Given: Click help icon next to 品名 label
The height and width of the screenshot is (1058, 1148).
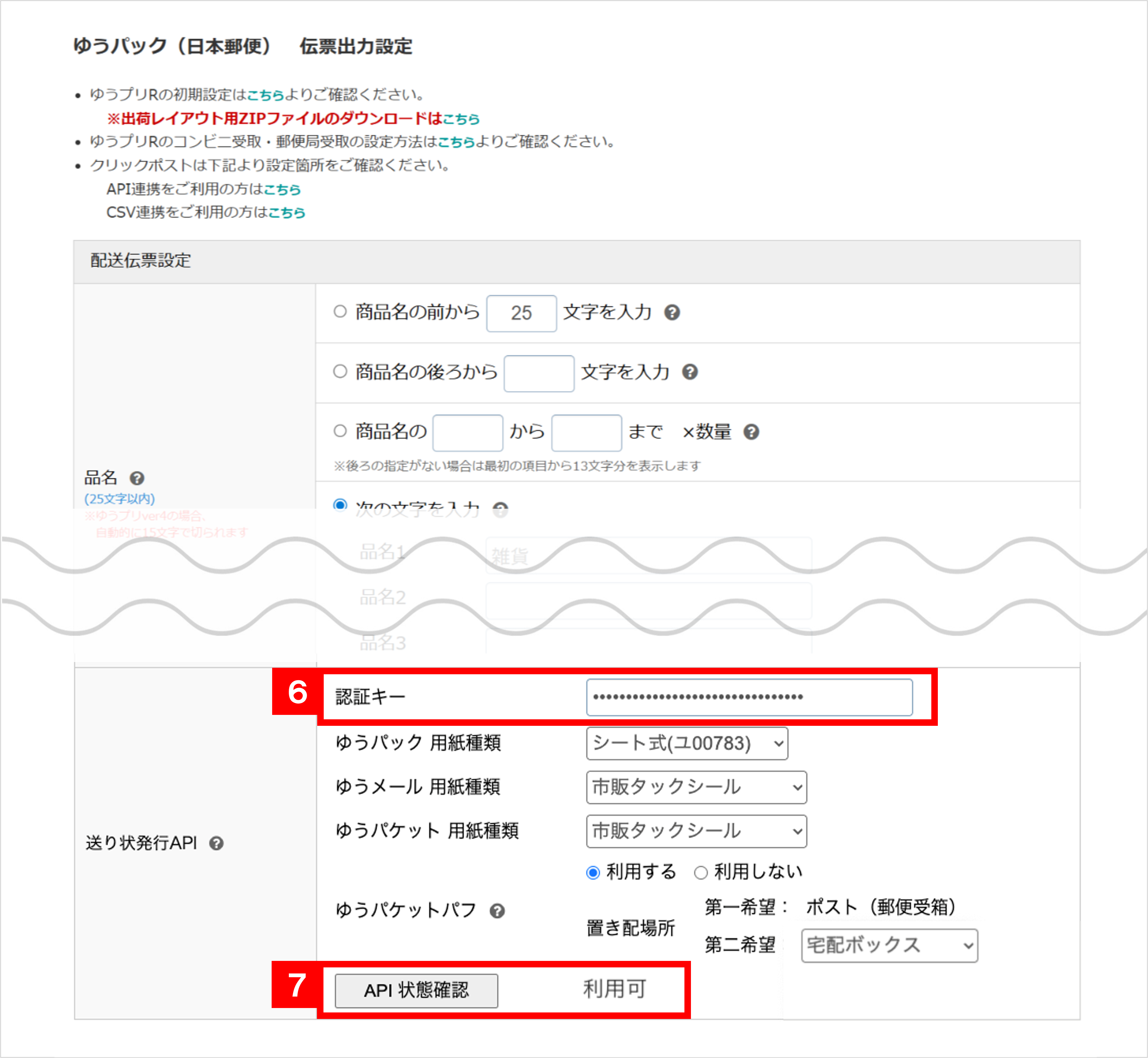Looking at the screenshot, I should click(x=137, y=478).
